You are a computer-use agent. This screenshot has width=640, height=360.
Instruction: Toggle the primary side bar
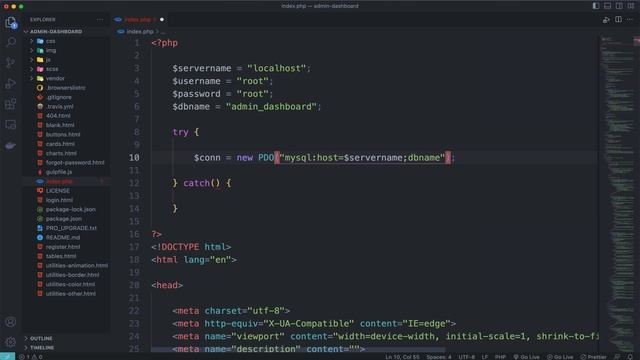(596, 6)
